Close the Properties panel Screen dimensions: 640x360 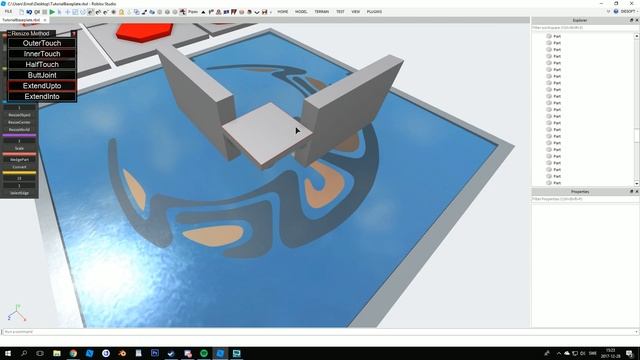coord(637,191)
